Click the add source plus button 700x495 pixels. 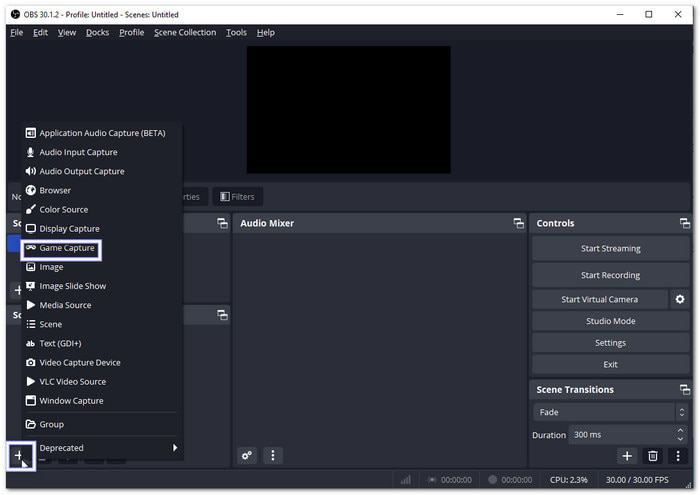19,455
